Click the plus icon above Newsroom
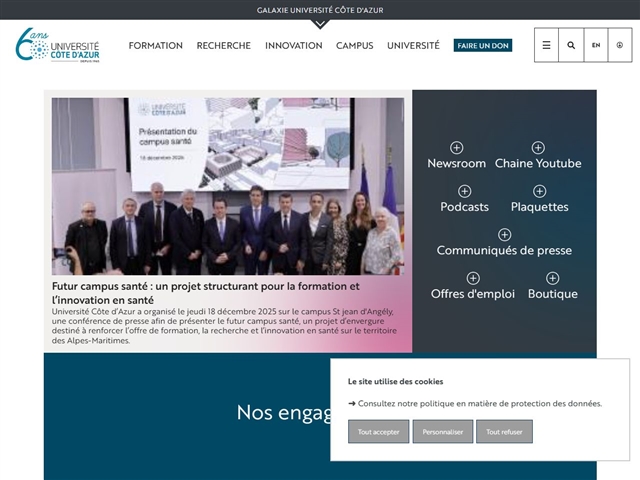The image size is (640, 480). [456, 148]
